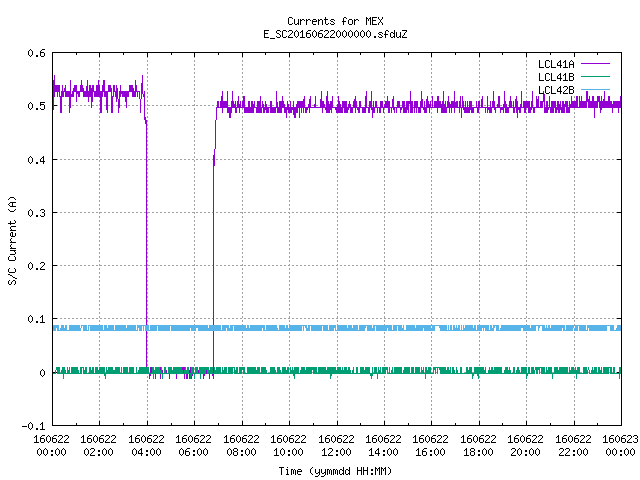640x480 pixels.
Task: Click the 0.2 y-axis tick label
Action: tap(36, 266)
